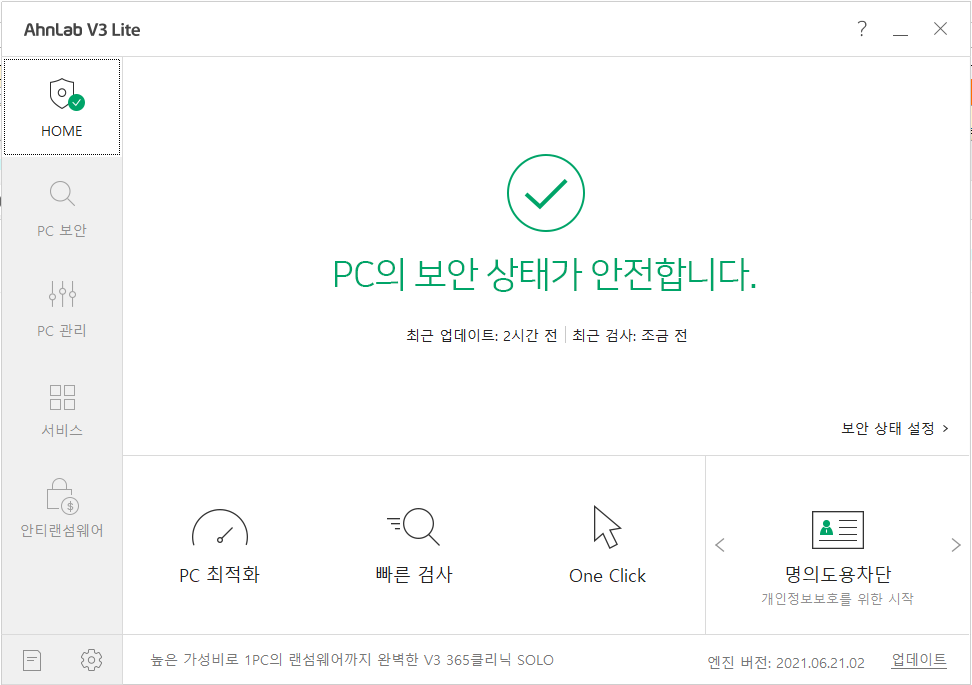The height and width of the screenshot is (685, 972).
Task: Start PC 최적화 speedometer icon
Action: 220,528
